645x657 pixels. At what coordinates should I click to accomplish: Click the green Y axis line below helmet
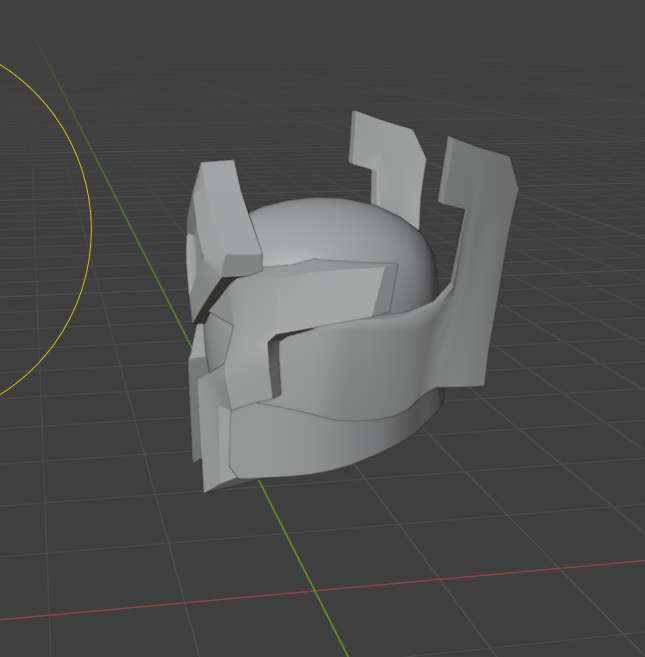(290, 540)
